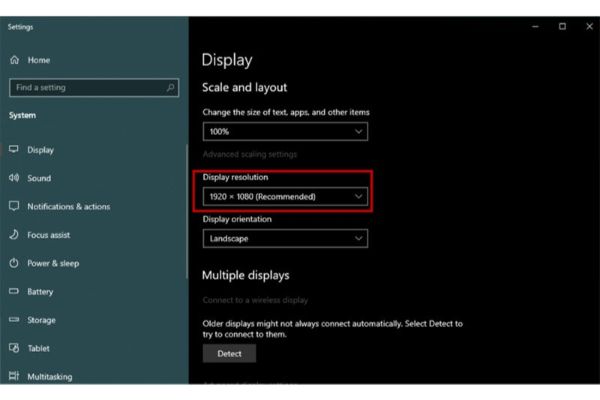
Task: Focus the Find a setting search box
Action: pyautogui.click(x=94, y=88)
